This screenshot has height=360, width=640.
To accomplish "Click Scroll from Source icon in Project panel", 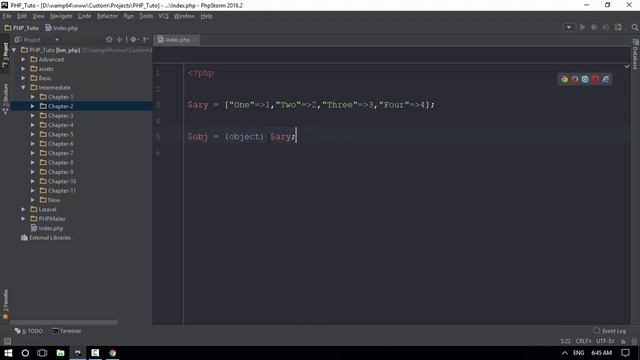I will coord(109,40).
